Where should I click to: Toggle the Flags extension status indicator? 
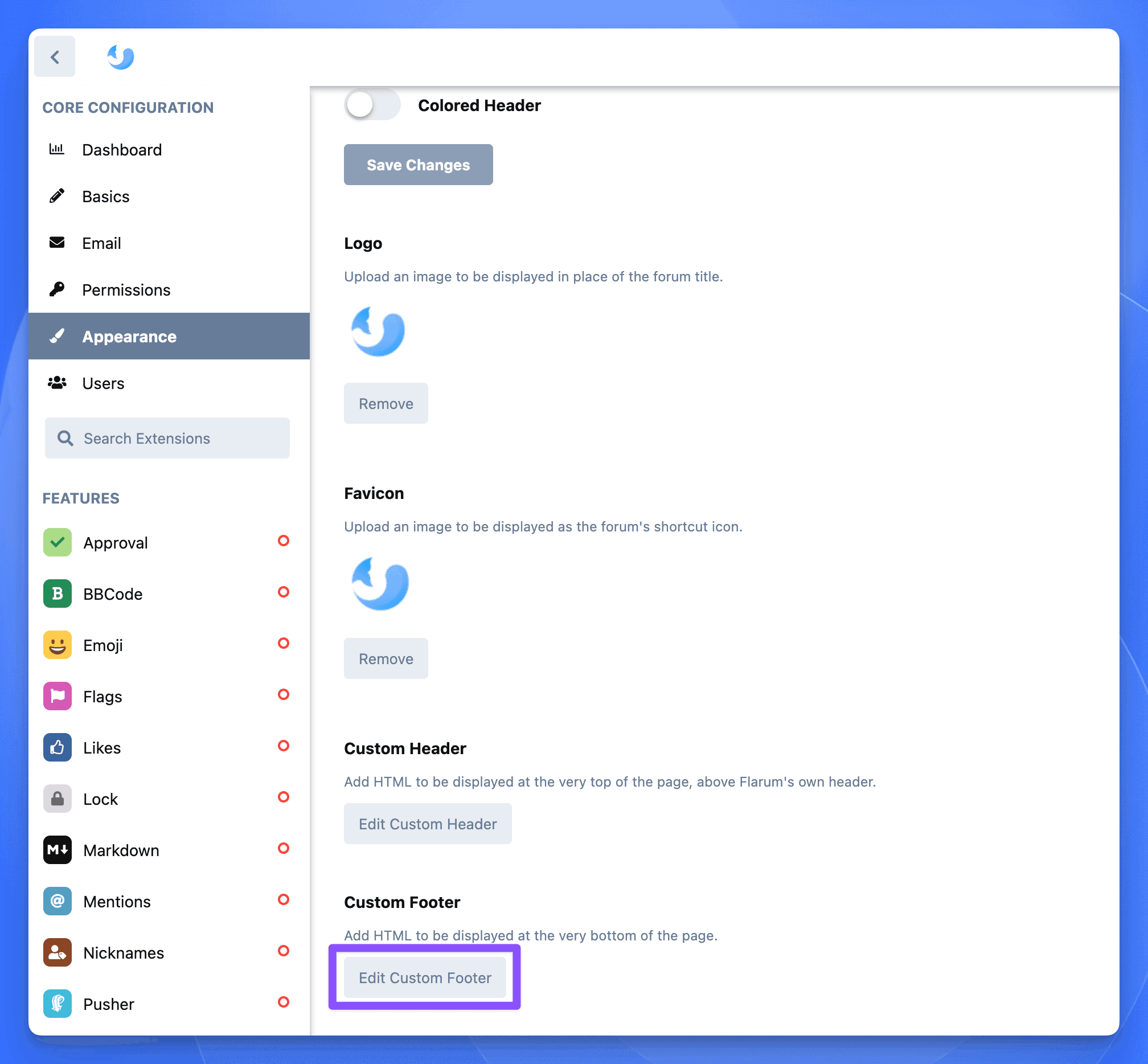coord(283,695)
